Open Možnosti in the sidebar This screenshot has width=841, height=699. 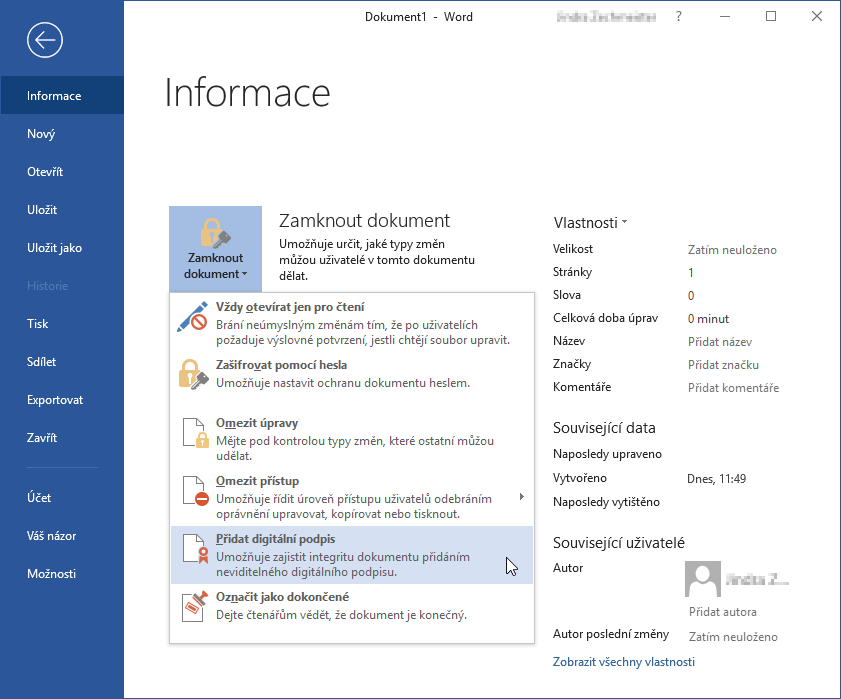pyautogui.click(x=62, y=573)
